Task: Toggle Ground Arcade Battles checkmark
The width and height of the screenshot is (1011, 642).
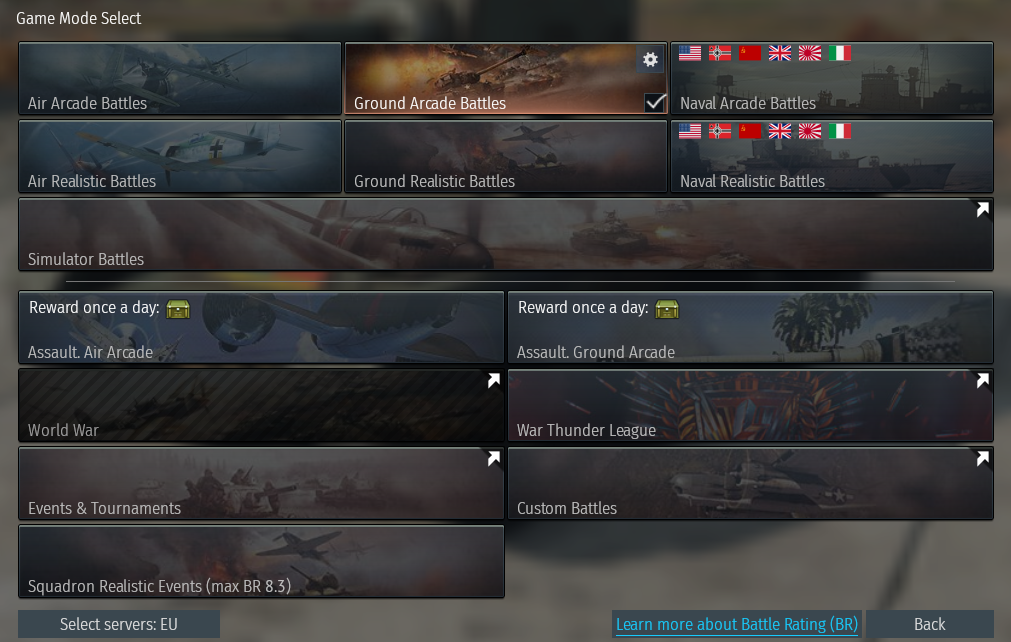Action: [655, 102]
